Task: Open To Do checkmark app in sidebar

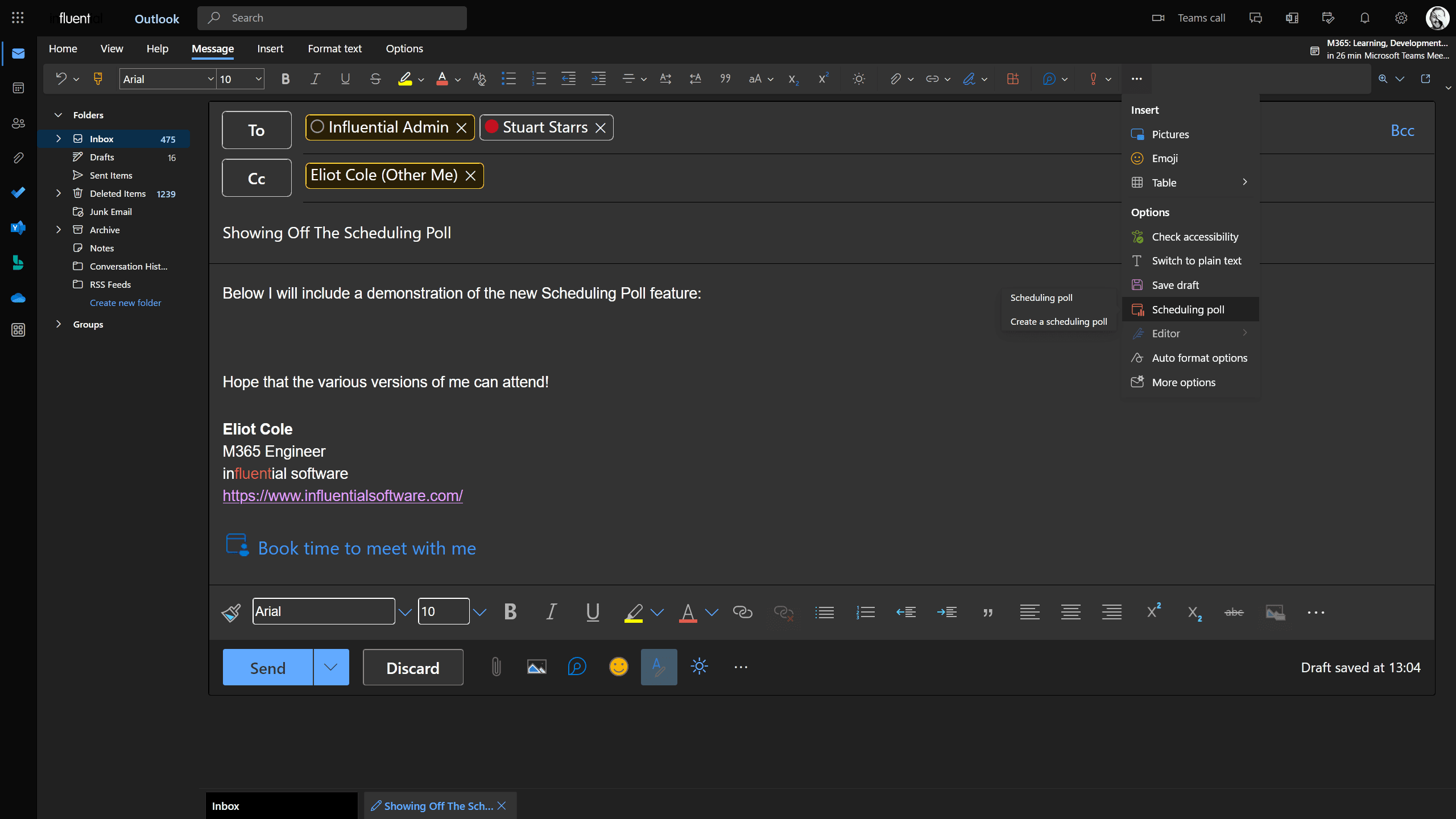Action: 18,192
